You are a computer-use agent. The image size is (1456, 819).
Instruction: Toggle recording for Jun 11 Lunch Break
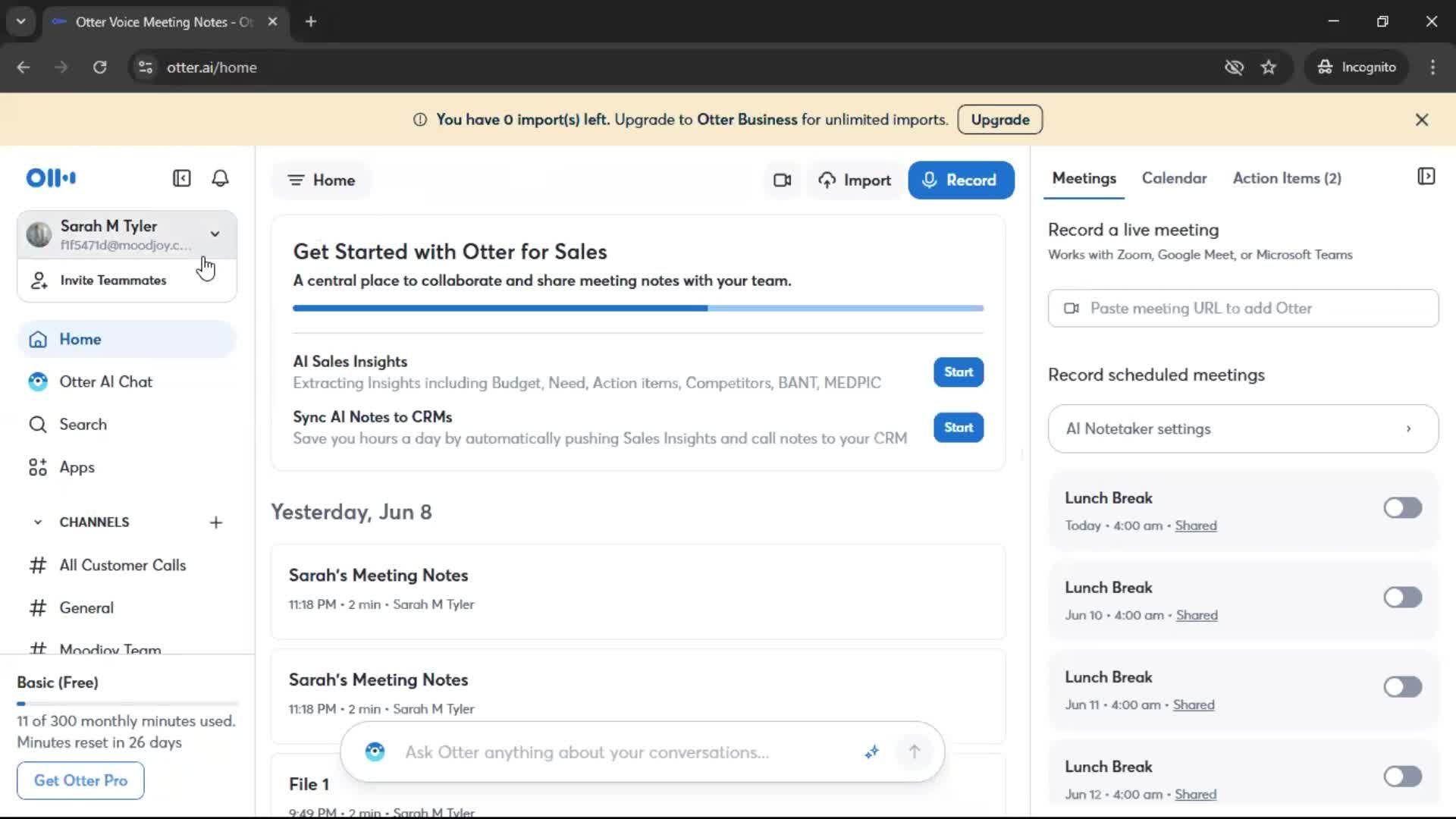[1402, 687]
